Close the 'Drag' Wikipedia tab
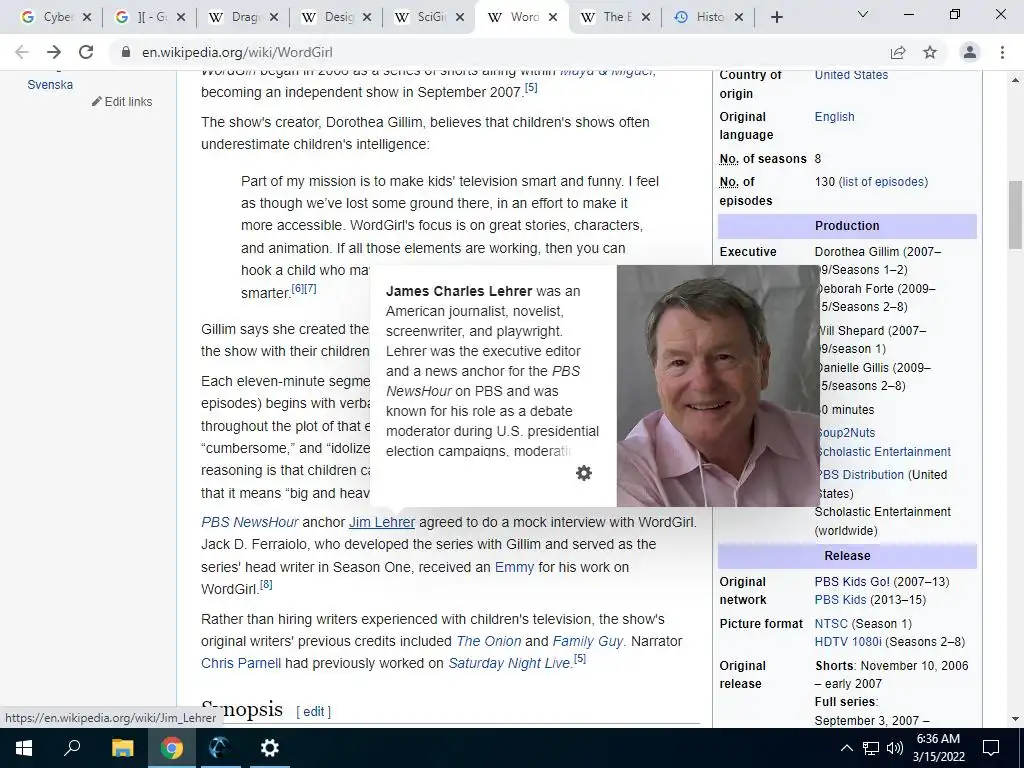1024x768 pixels. point(274,18)
